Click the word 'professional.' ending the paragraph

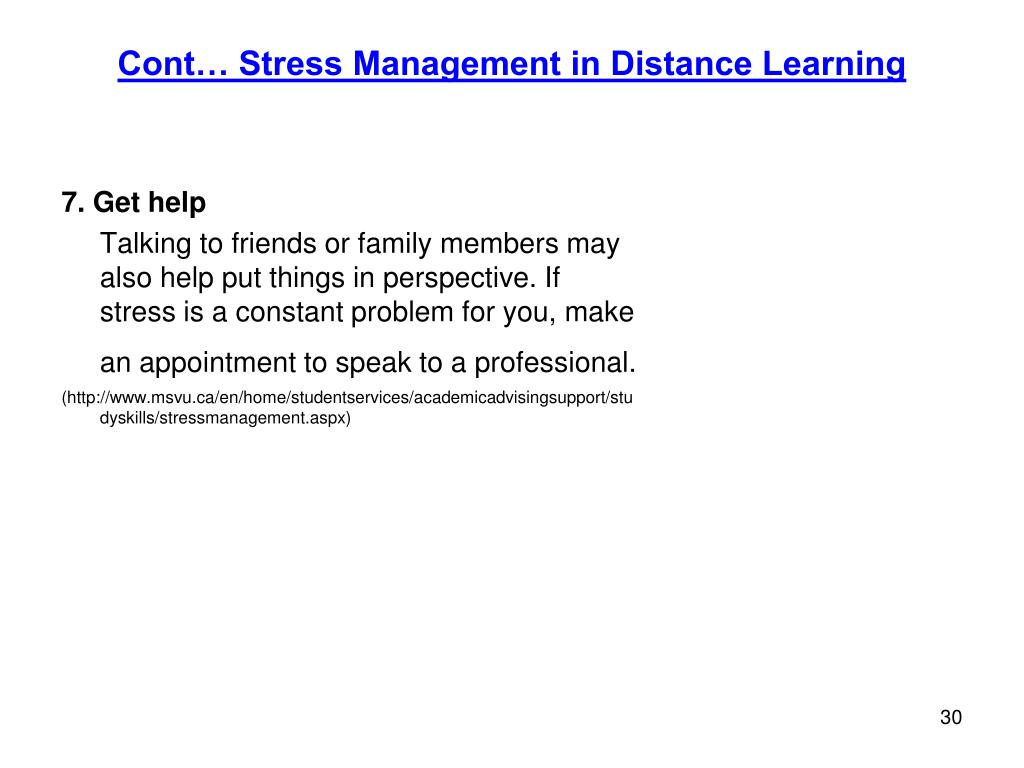coord(555,363)
